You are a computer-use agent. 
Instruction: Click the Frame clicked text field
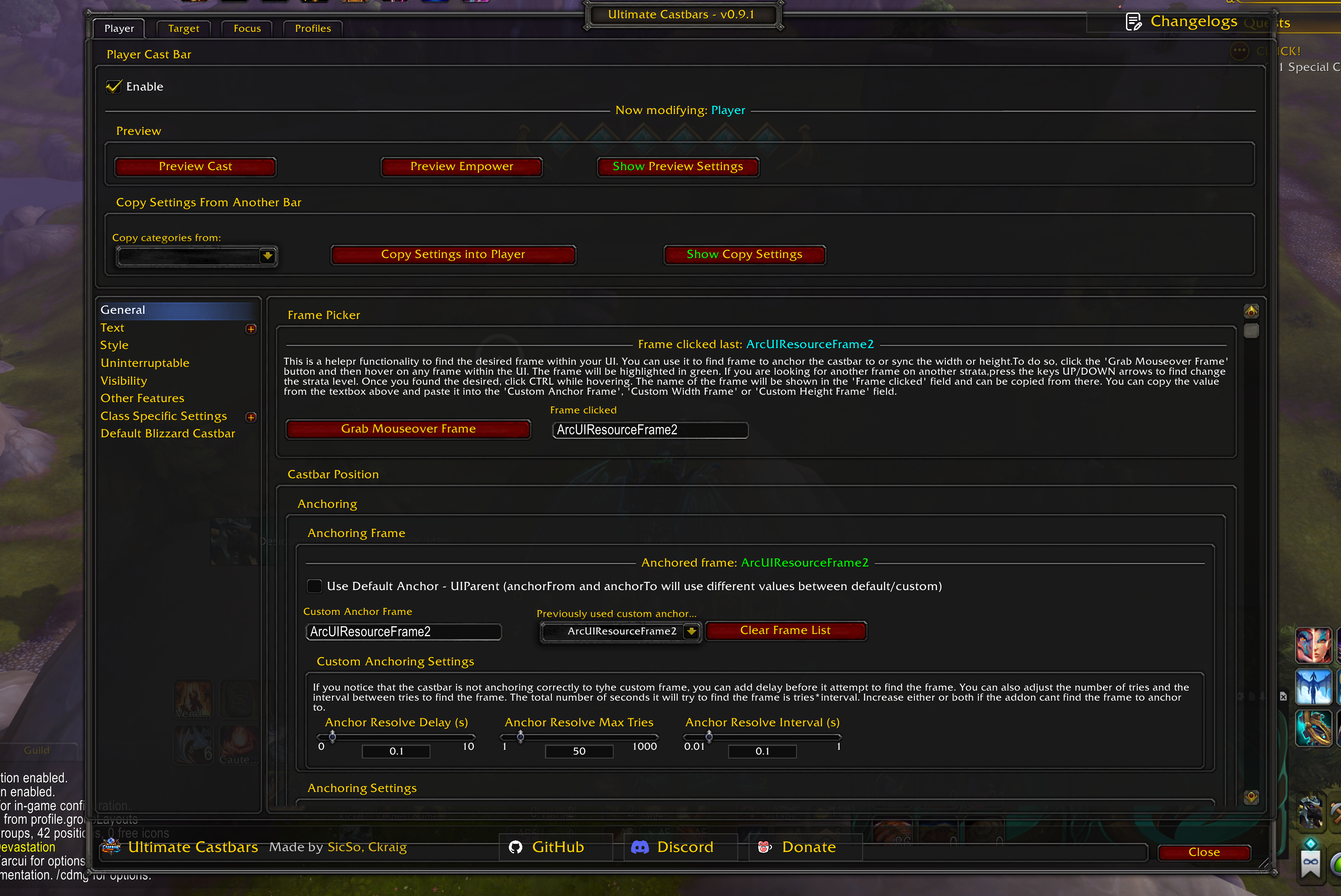[650, 430]
